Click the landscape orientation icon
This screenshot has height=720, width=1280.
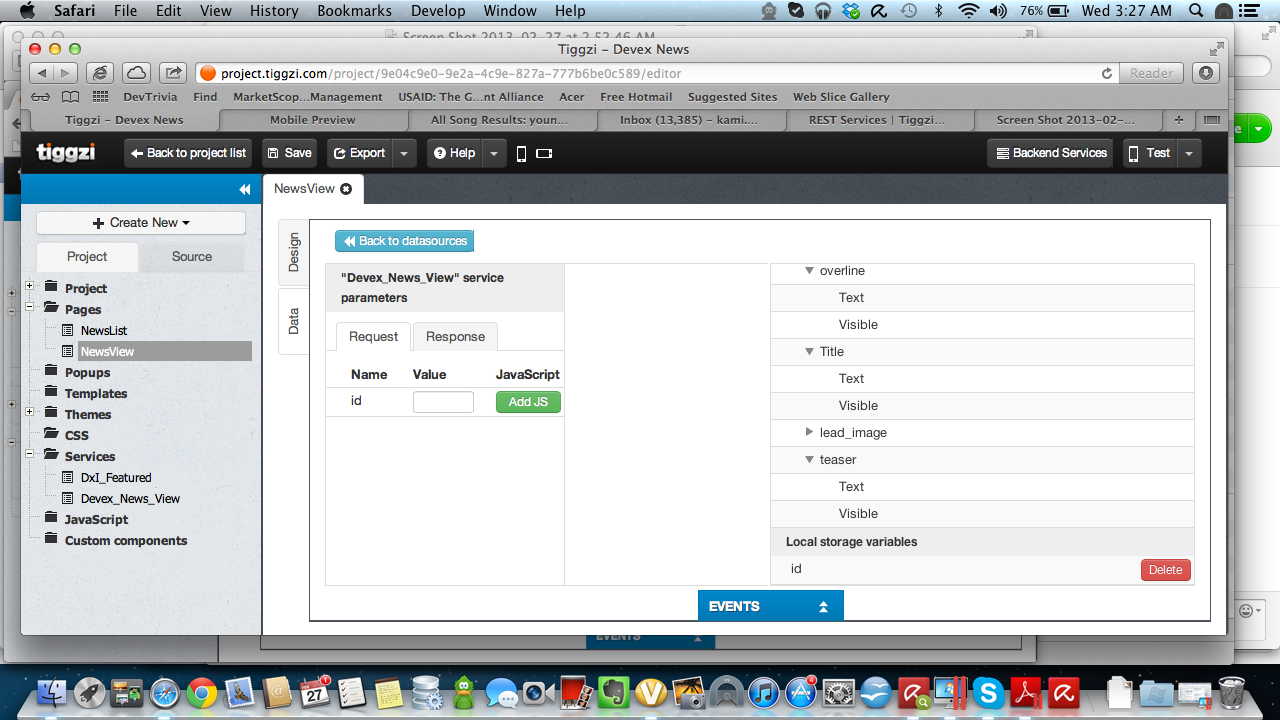(x=544, y=153)
